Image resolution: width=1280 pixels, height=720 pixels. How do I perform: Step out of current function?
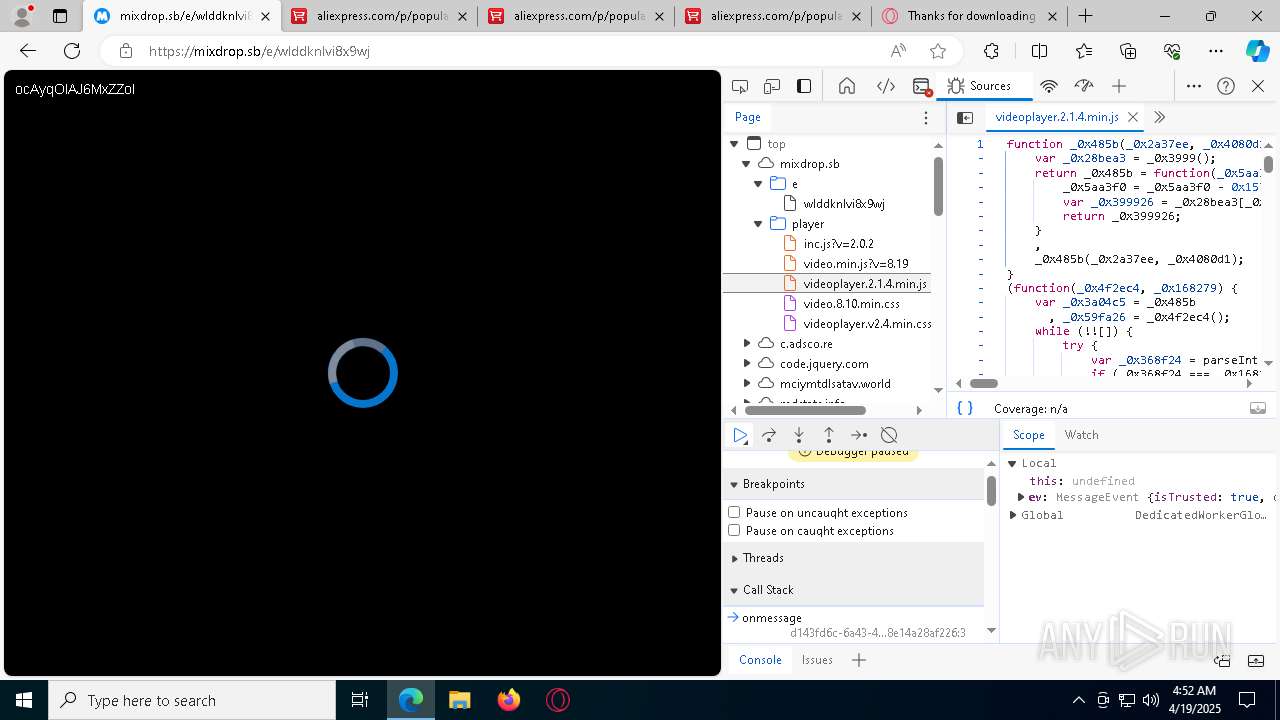829,435
